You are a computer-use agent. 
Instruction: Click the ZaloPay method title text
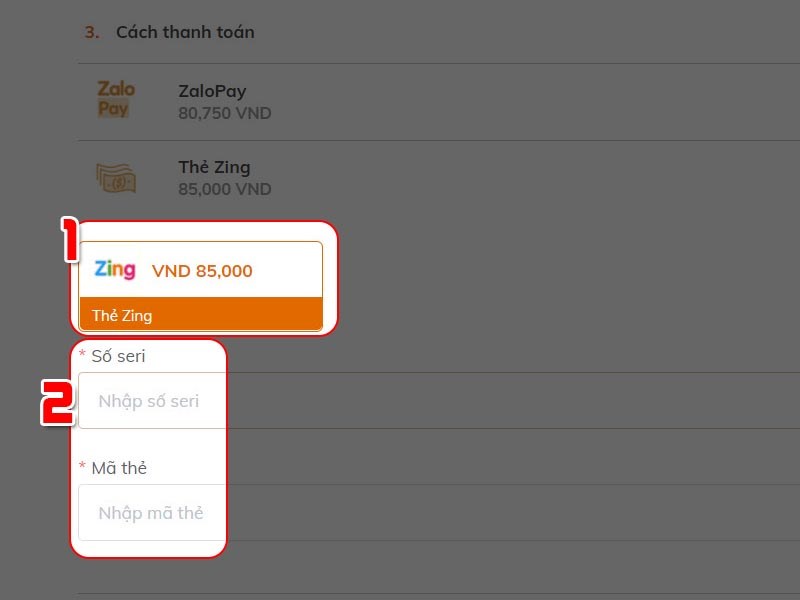tap(212, 91)
